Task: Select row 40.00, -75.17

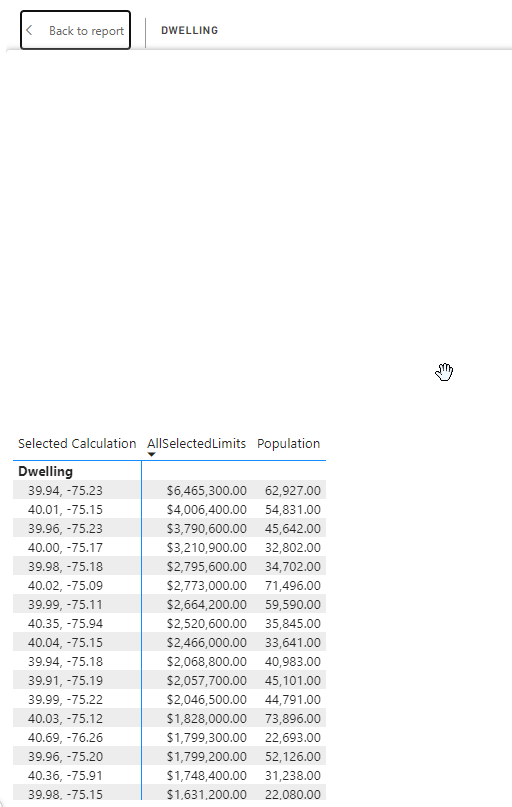Action: (65, 548)
